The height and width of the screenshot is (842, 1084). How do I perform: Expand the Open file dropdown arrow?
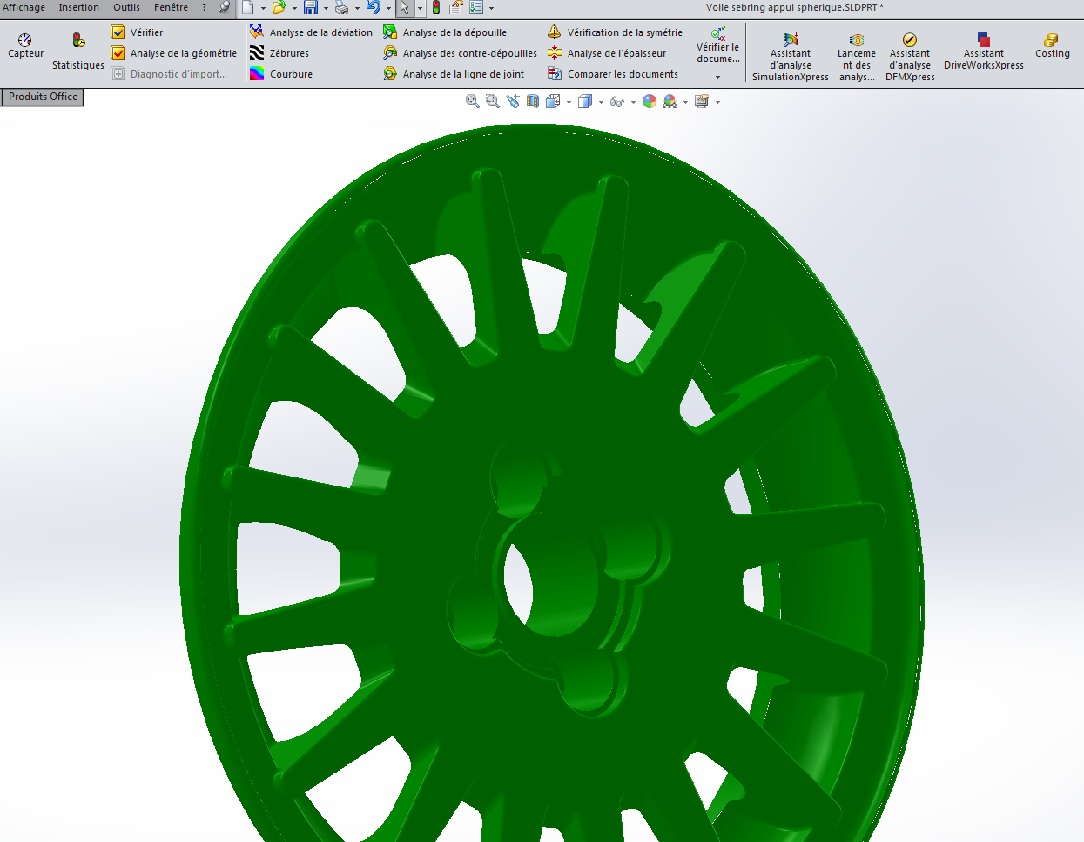tap(295, 8)
